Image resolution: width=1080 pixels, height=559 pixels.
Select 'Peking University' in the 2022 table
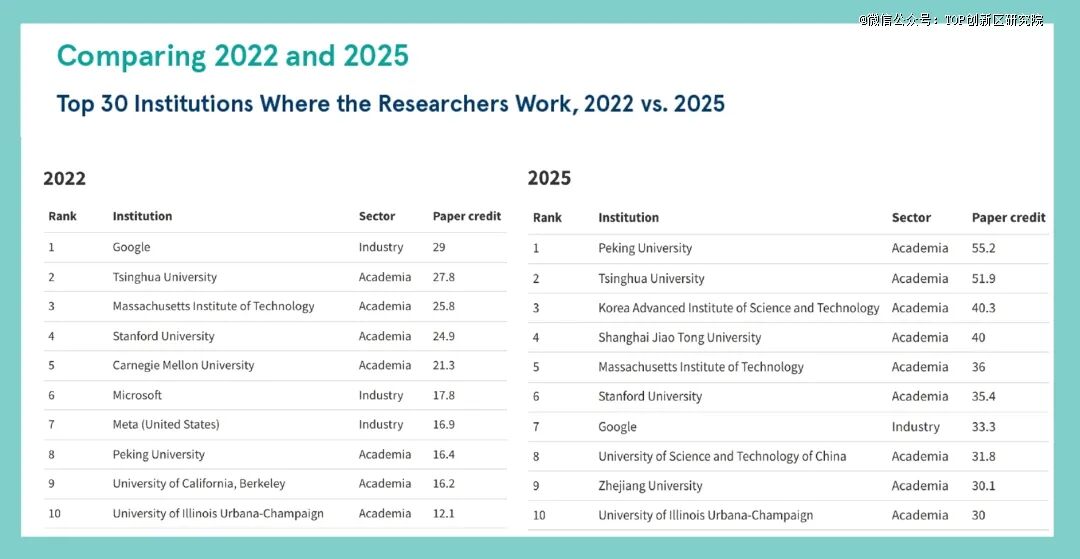pos(159,454)
